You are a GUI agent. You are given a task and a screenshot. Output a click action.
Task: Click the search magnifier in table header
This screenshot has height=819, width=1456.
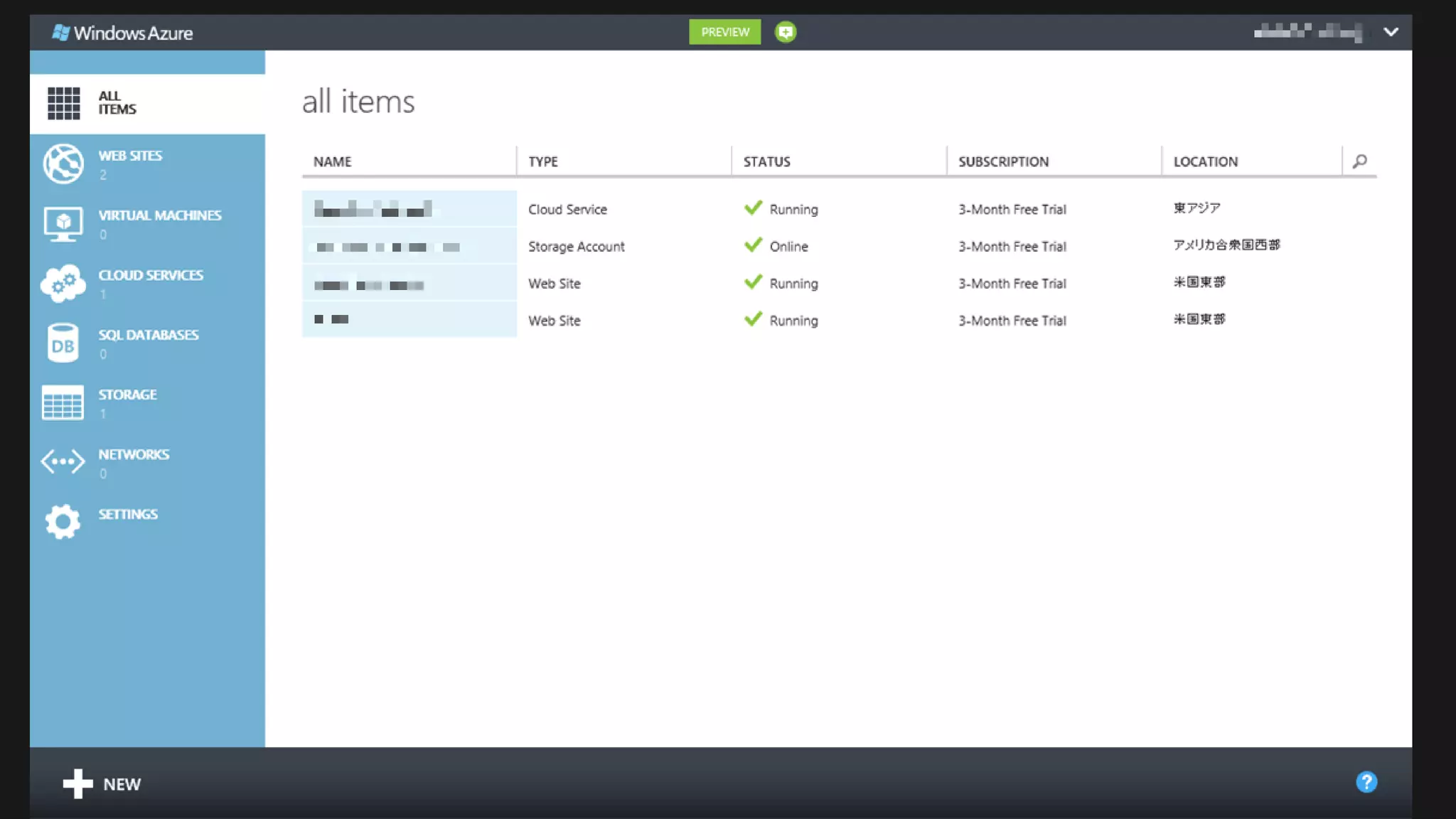point(1359,161)
